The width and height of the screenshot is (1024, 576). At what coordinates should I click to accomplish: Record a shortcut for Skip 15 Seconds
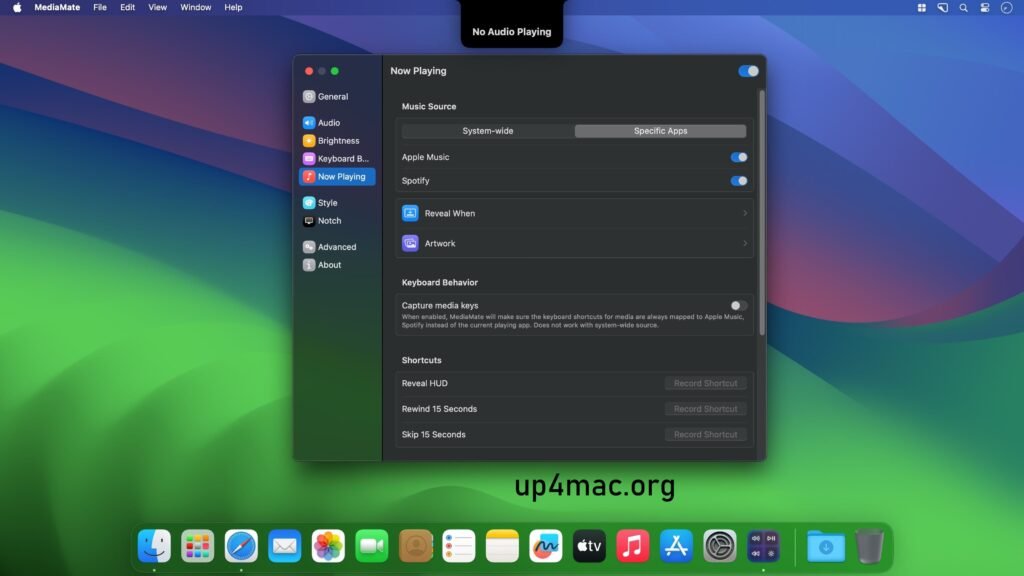706,434
